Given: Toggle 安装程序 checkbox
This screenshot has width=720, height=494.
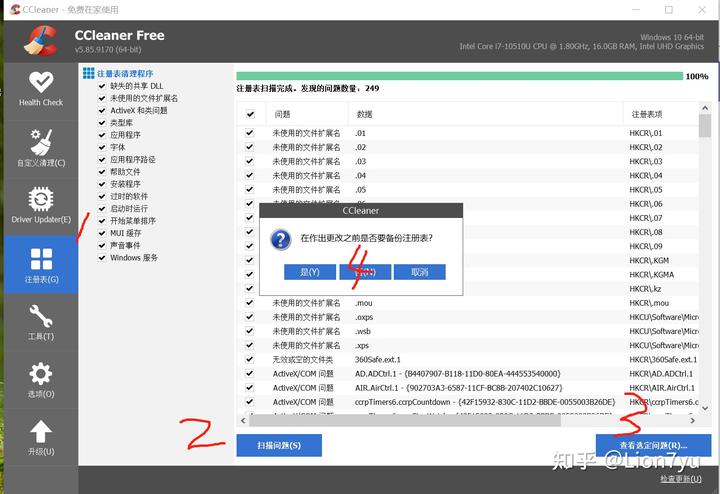Looking at the screenshot, I should pos(102,184).
